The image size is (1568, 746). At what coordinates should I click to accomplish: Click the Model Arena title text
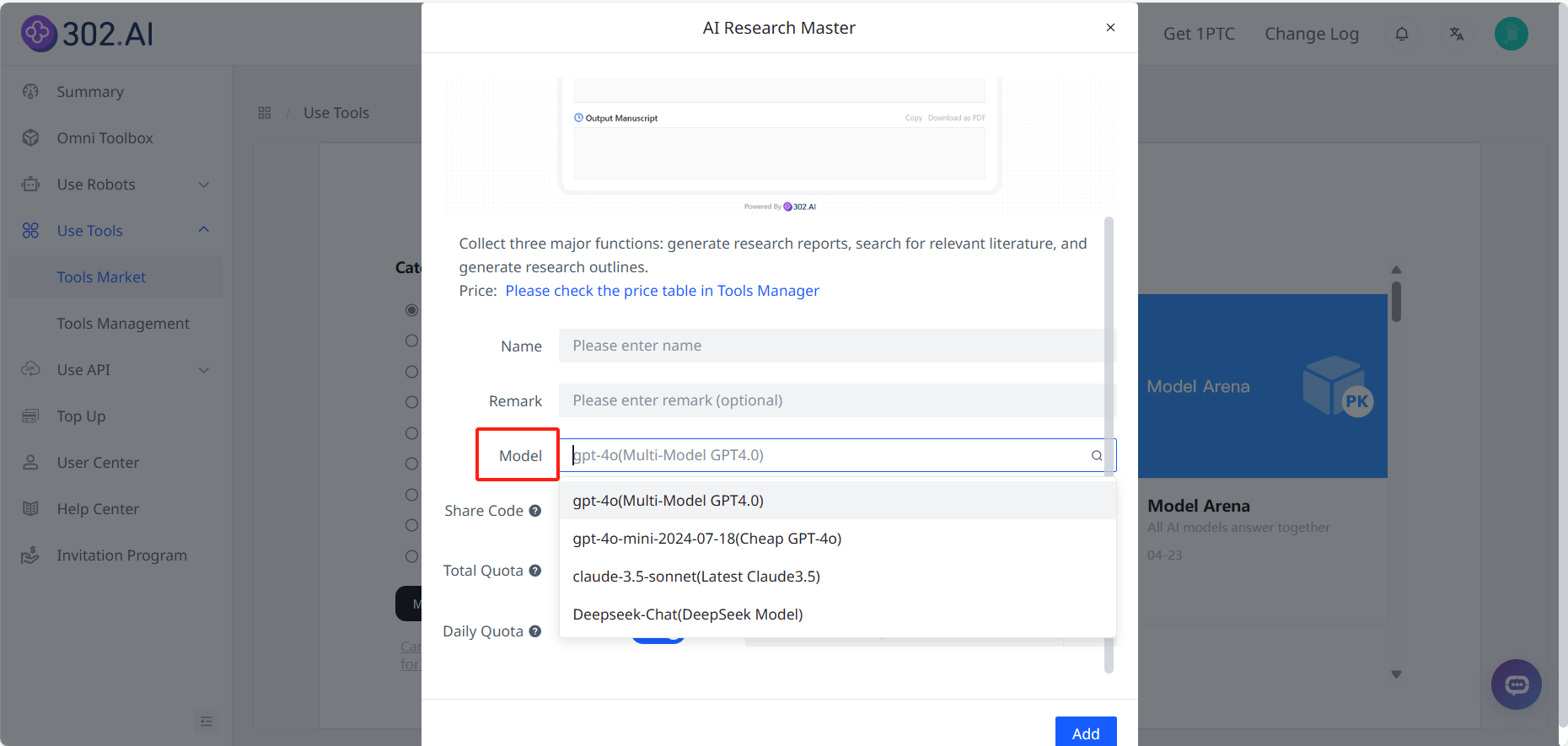[x=1198, y=506]
